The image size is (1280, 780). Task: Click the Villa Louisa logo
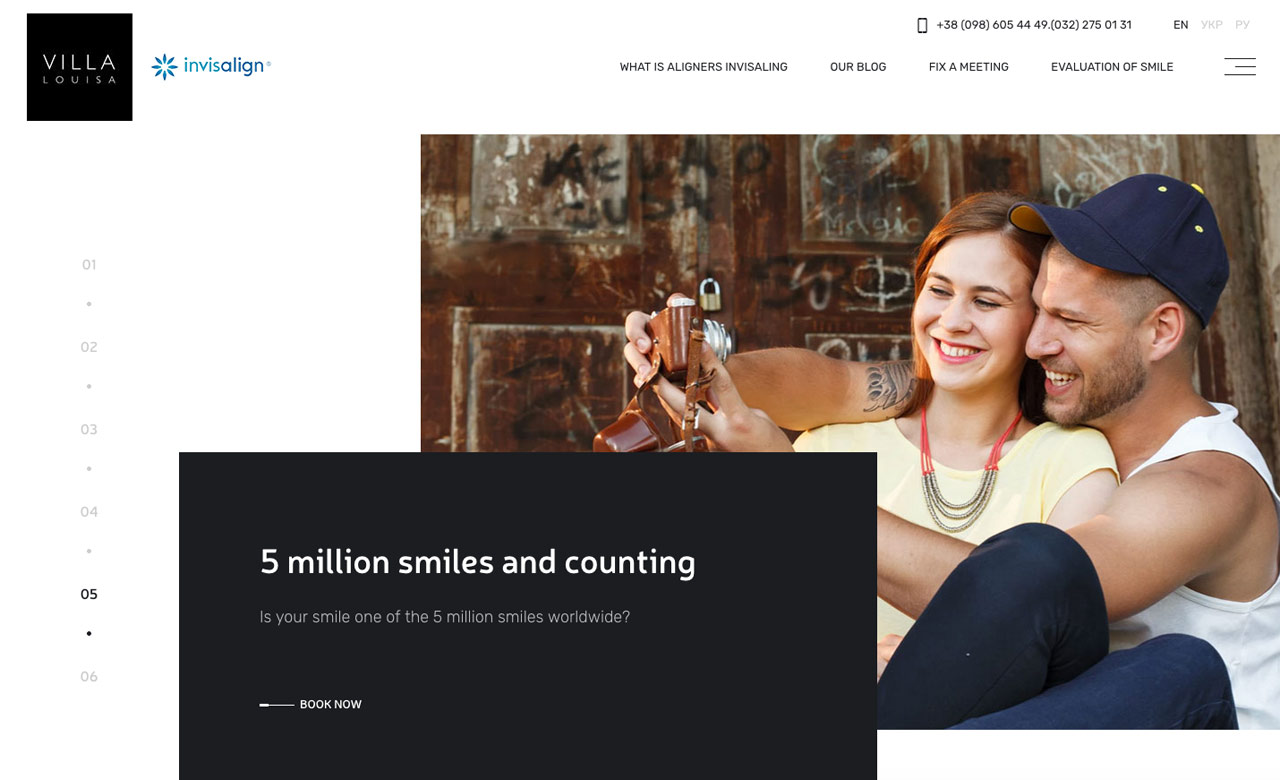pyautogui.click(x=80, y=67)
